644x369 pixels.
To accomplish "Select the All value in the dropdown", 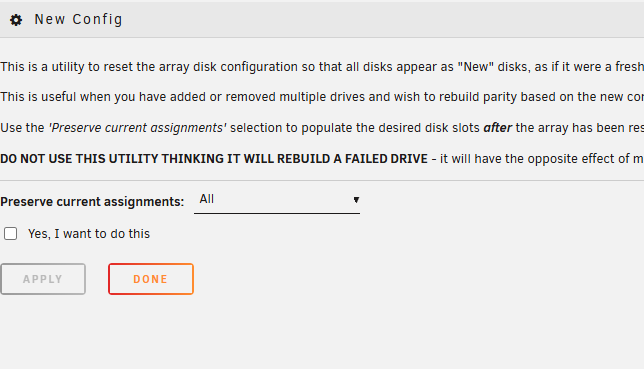I will tap(207, 199).
